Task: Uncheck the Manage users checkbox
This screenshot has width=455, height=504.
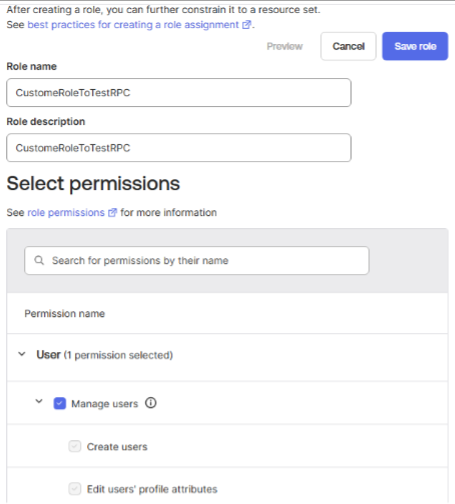Action: click(60, 403)
